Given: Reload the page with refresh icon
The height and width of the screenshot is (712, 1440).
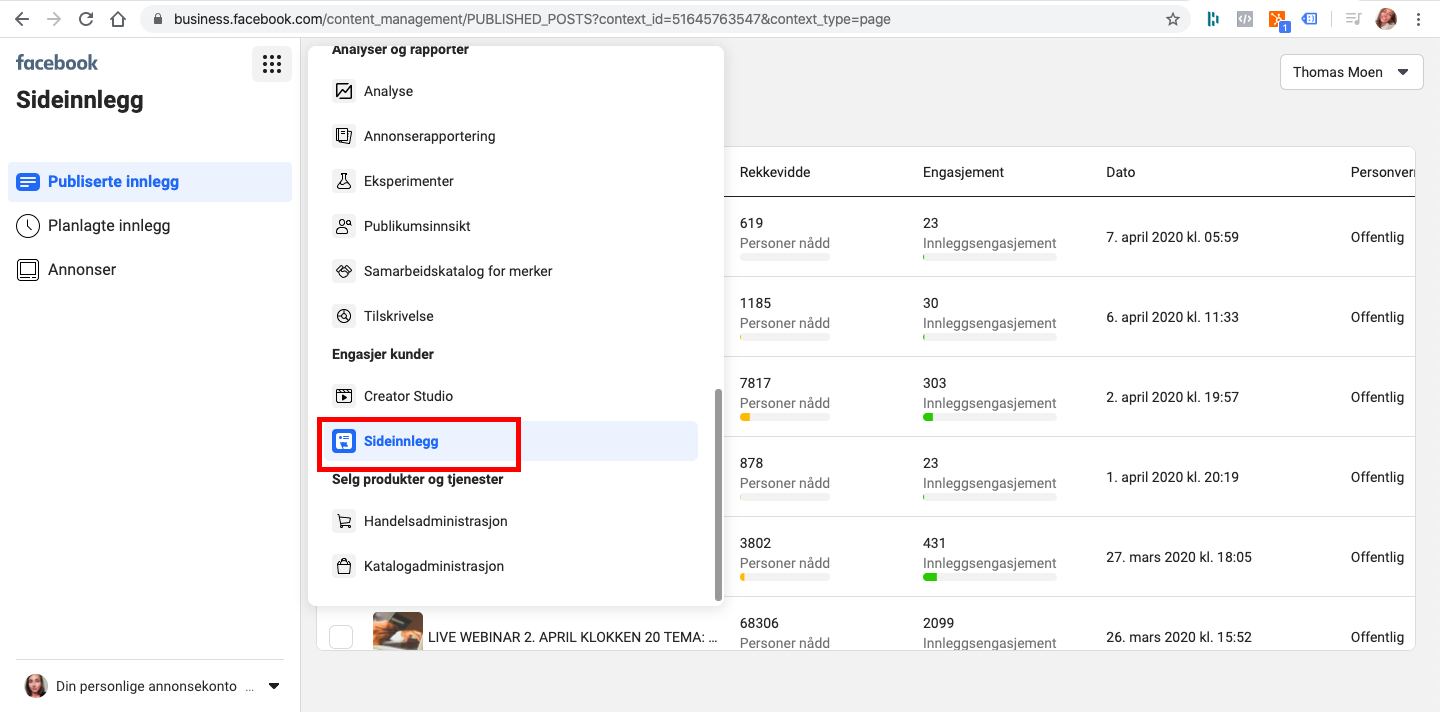Looking at the screenshot, I should coord(86,19).
